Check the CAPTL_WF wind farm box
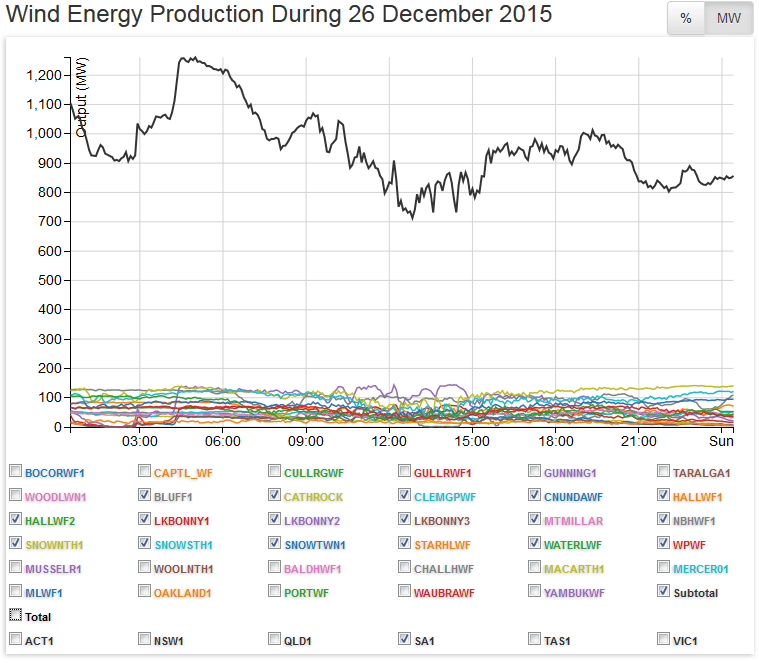Image resolution: width=759 pixels, height=663 pixels. point(145,471)
